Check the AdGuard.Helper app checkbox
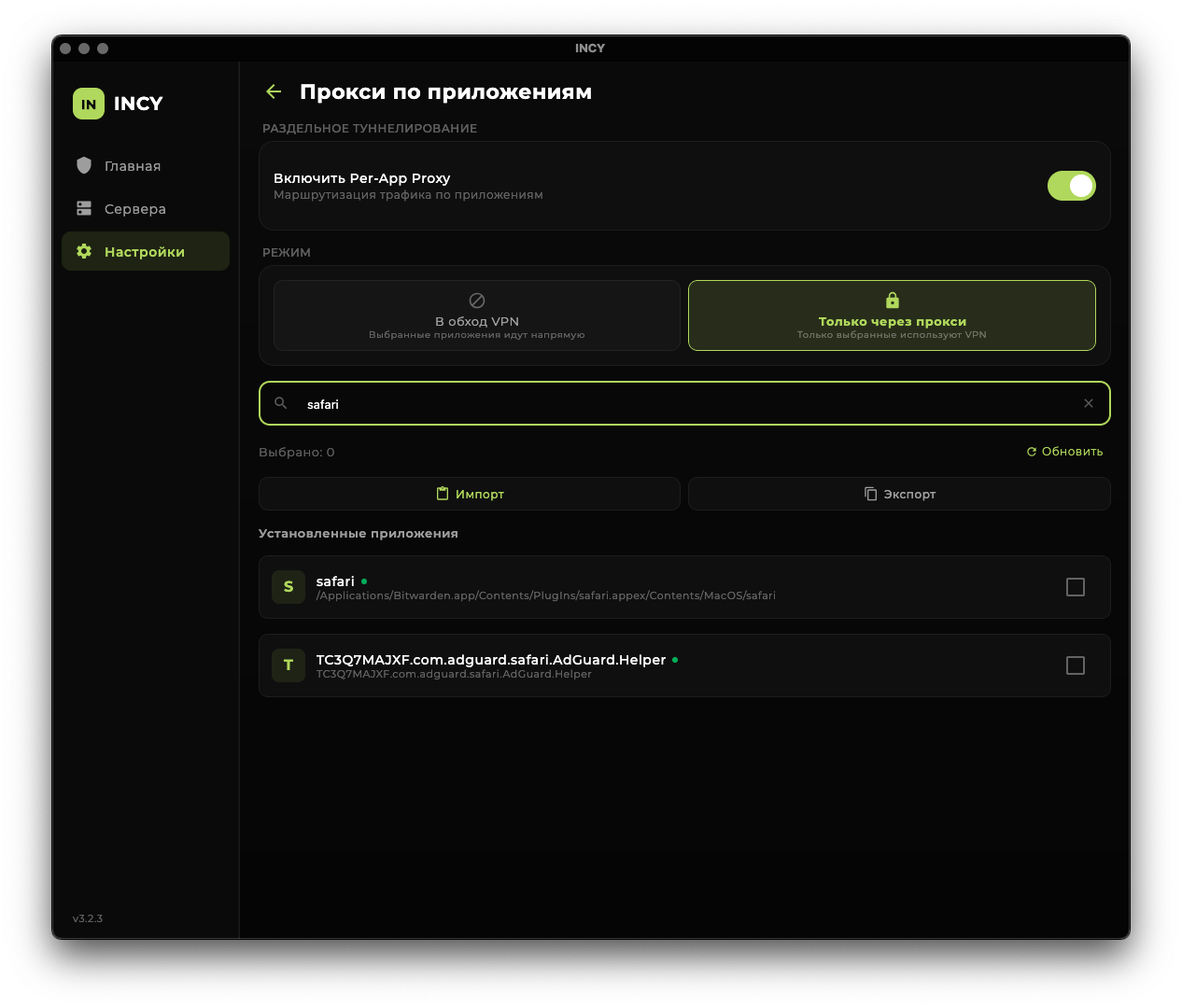 [1076, 665]
